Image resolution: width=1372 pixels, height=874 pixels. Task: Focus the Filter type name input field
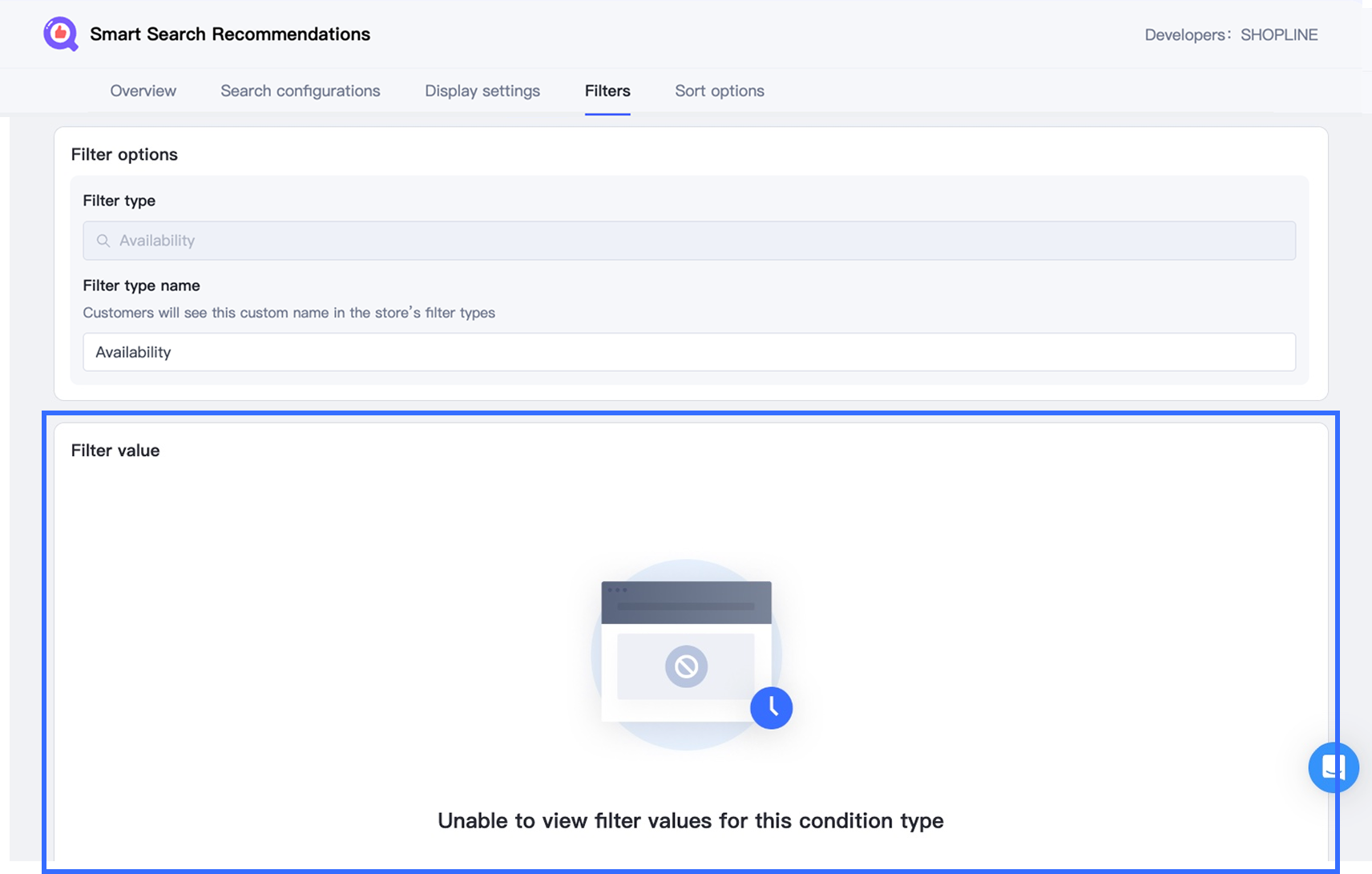coord(689,352)
